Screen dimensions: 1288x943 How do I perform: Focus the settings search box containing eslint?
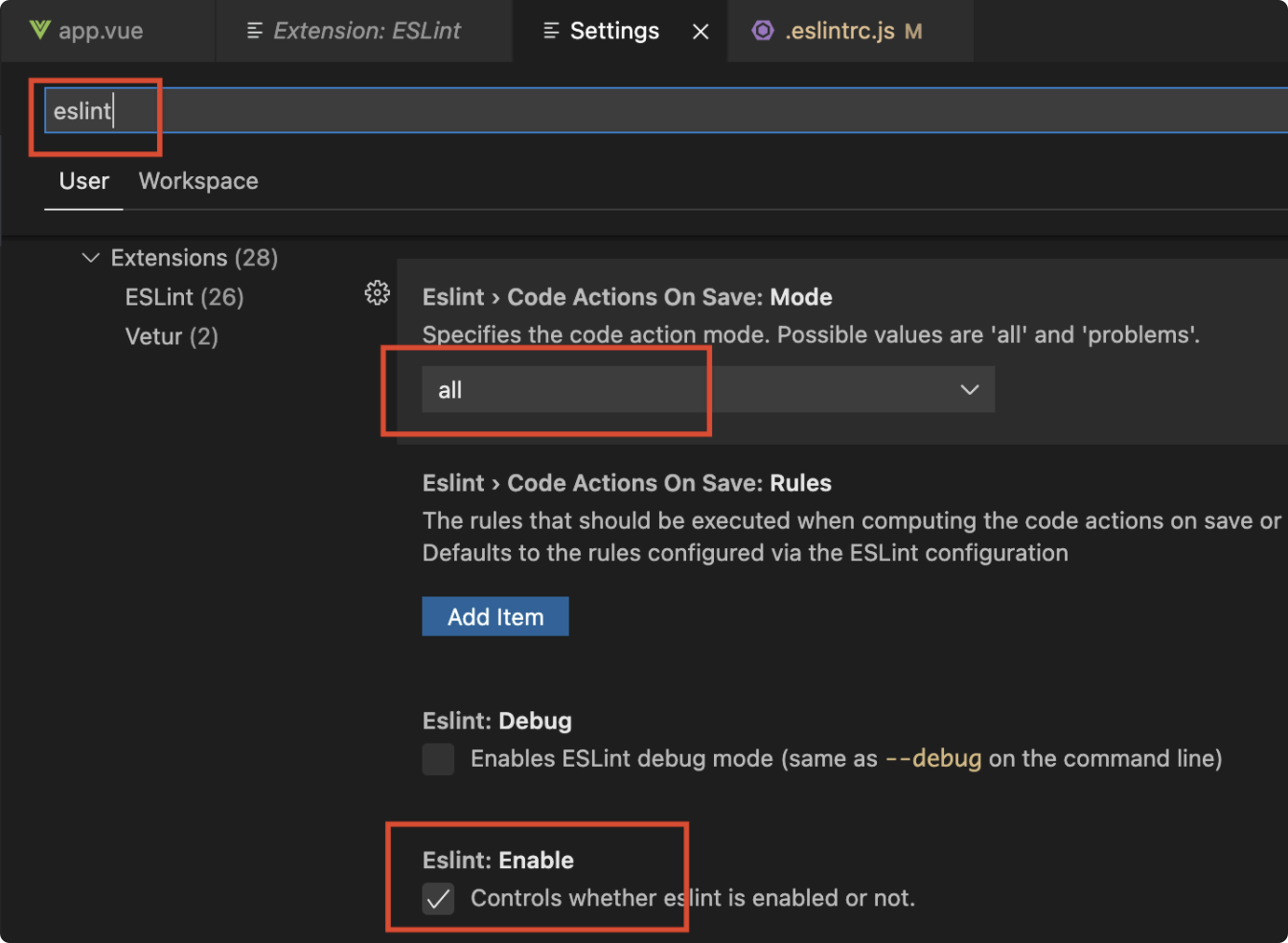(x=666, y=110)
